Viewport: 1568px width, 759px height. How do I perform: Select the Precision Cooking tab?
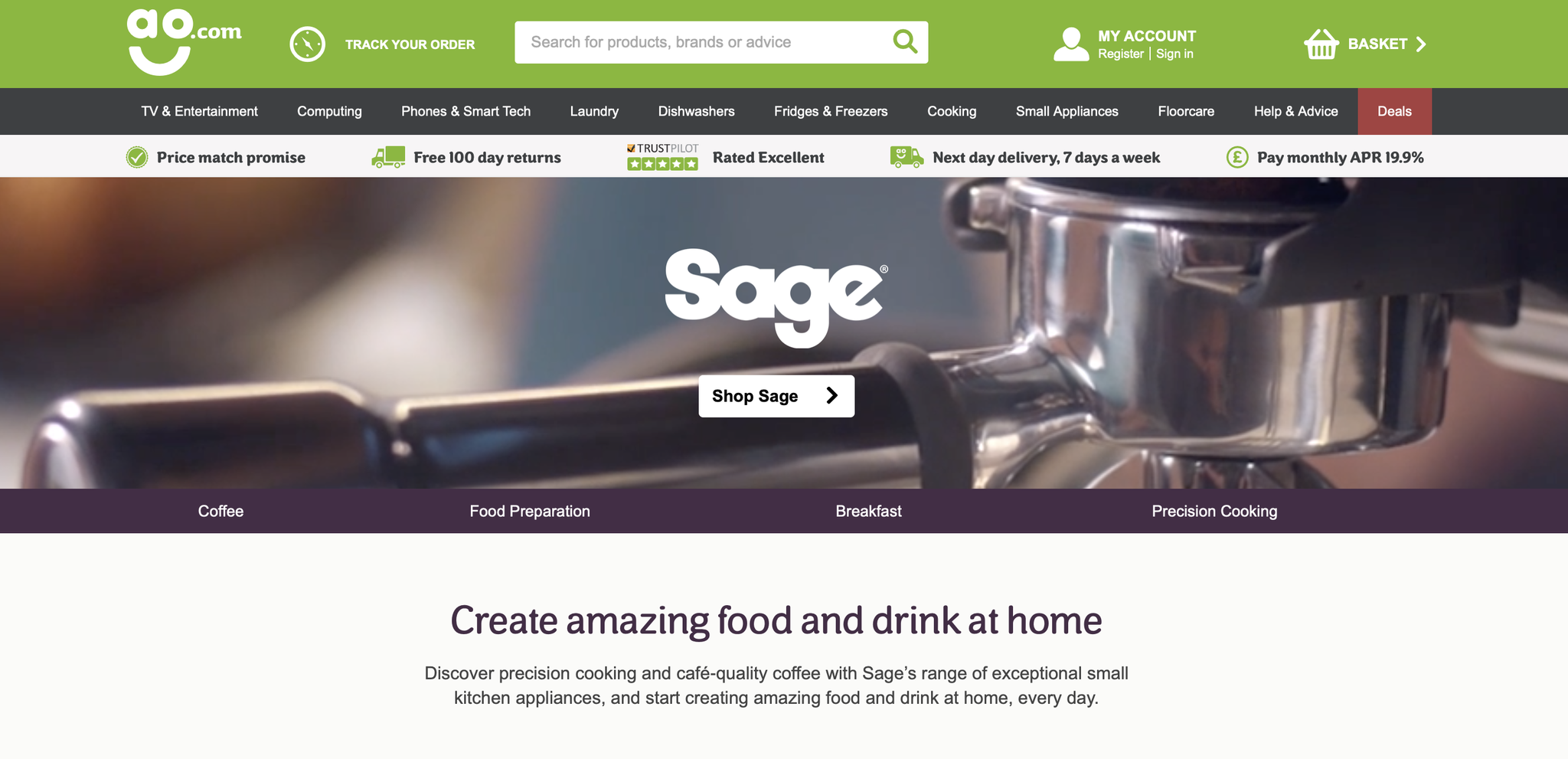pyautogui.click(x=1214, y=511)
